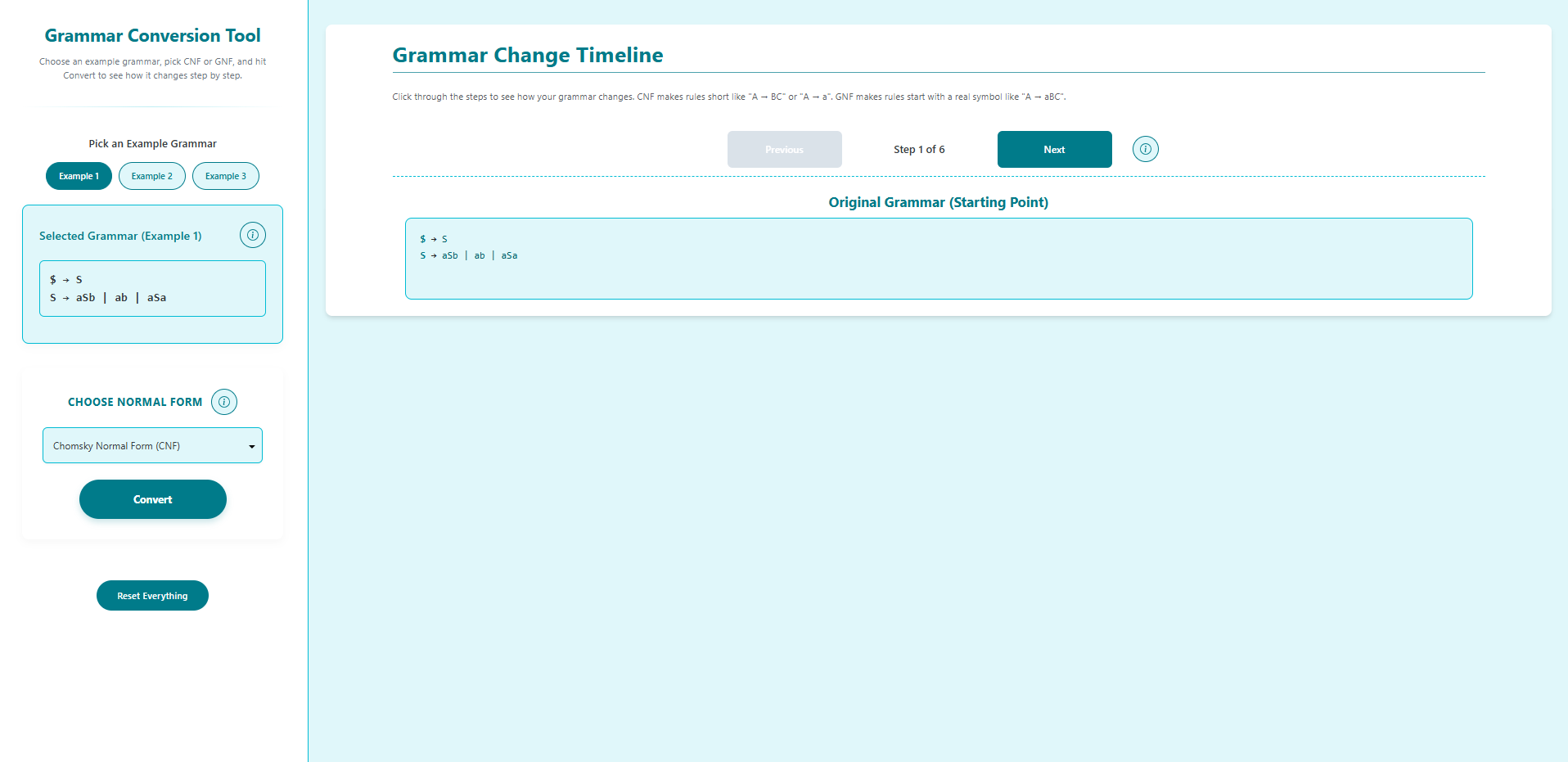Open the info icon beside Selected Grammar

tap(252, 235)
